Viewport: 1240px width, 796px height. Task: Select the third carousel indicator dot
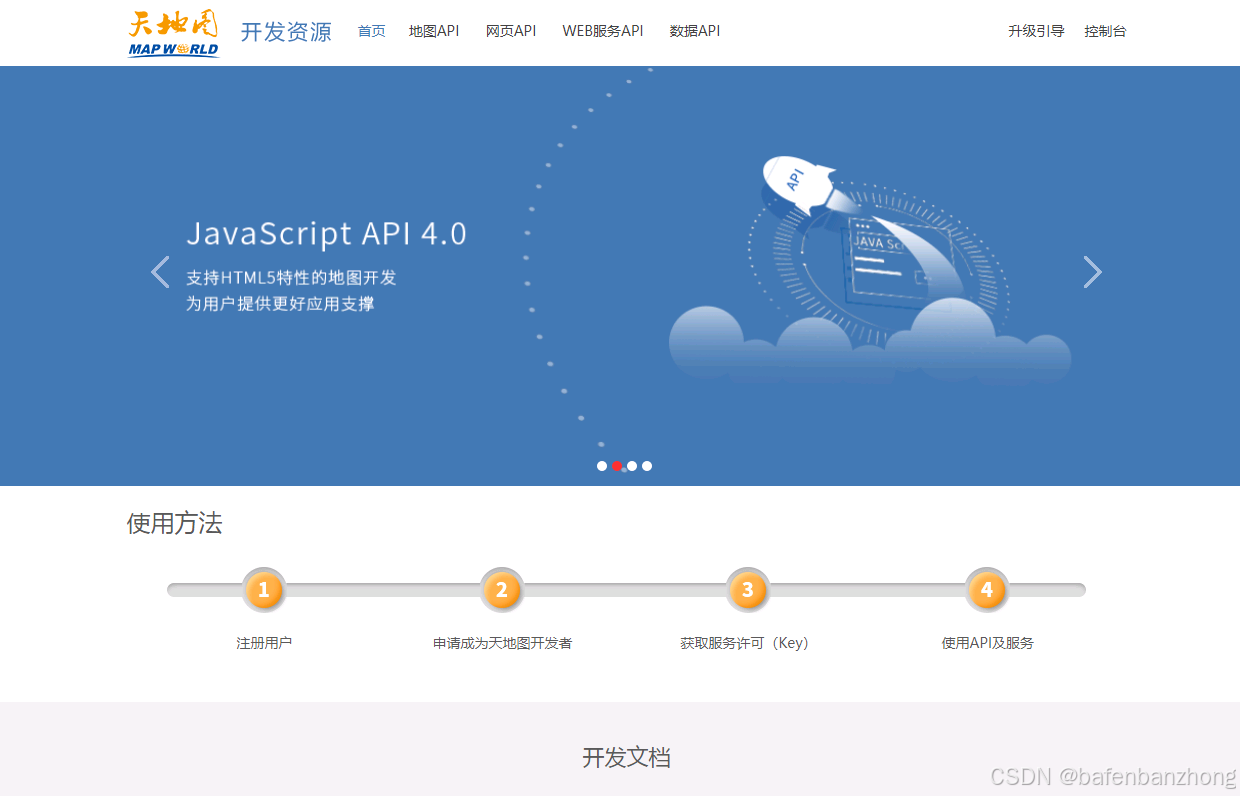tap(632, 466)
